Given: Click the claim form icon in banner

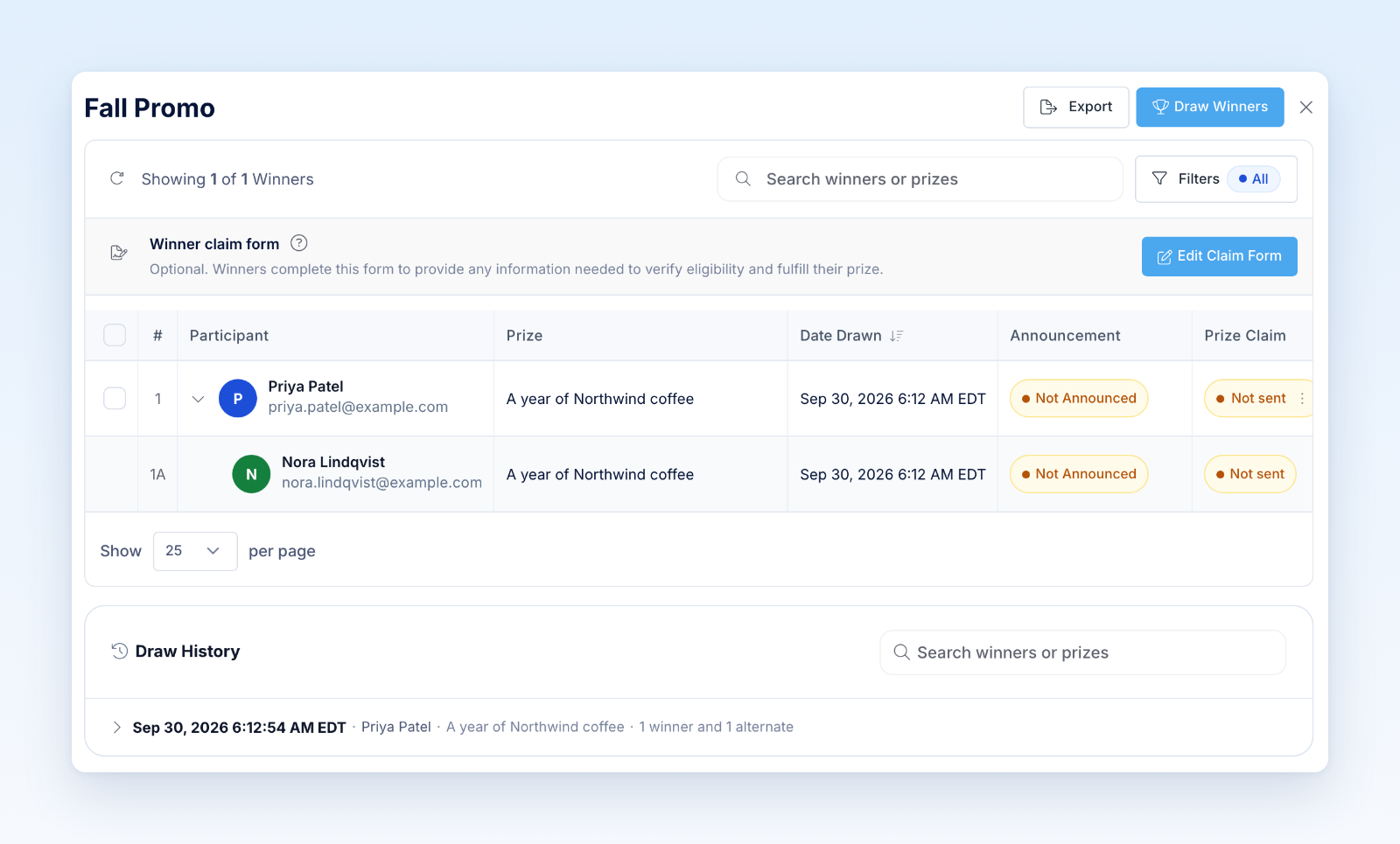Looking at the screenshot, I should (119, 253).
